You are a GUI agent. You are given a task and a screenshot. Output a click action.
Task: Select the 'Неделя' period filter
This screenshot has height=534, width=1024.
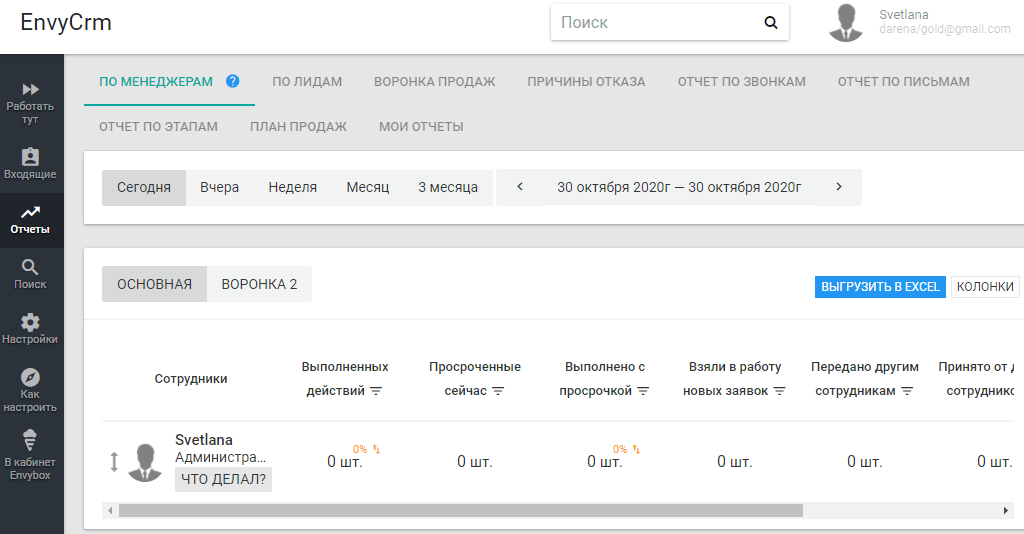click(x=292, y=187)
